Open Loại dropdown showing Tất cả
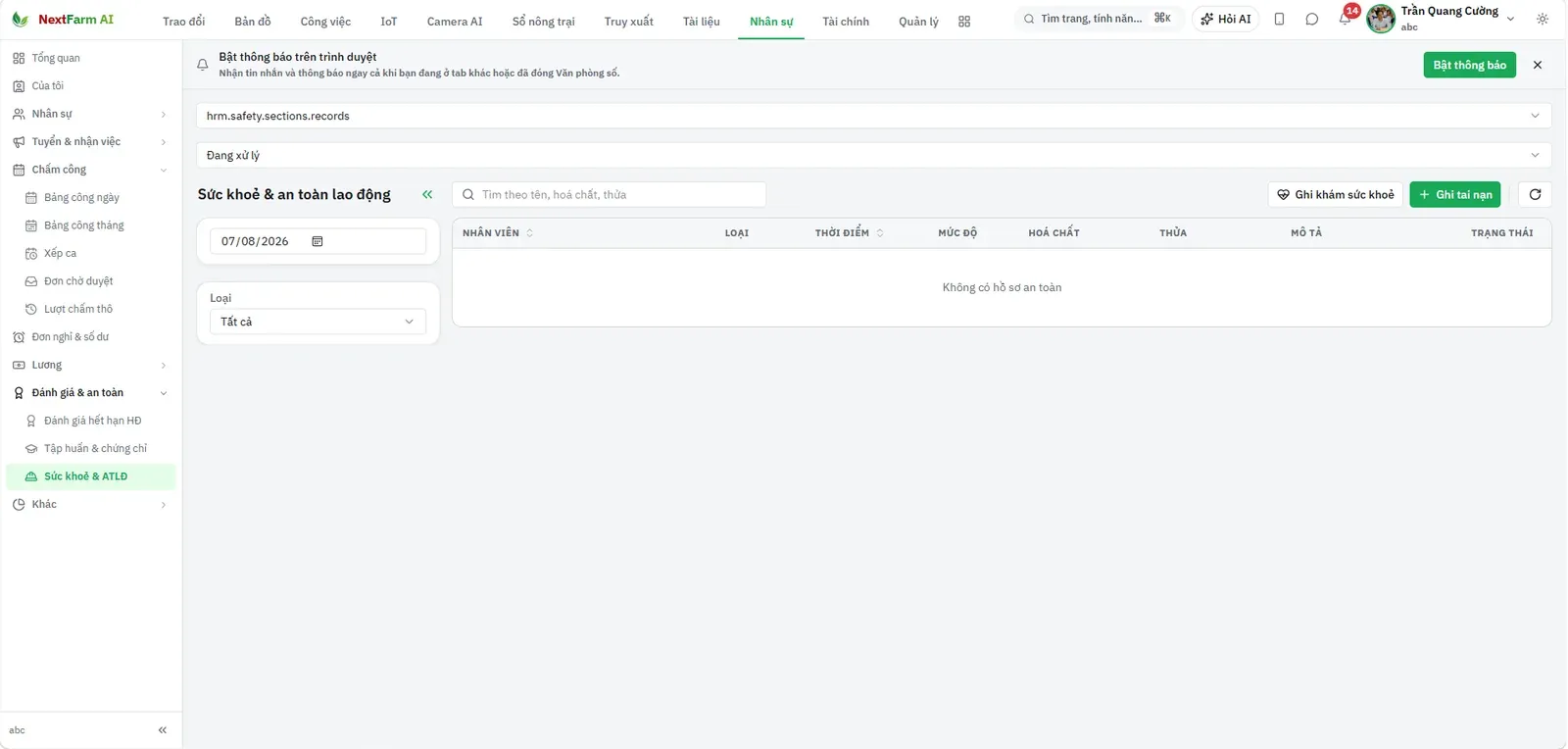 coord(318,322)
